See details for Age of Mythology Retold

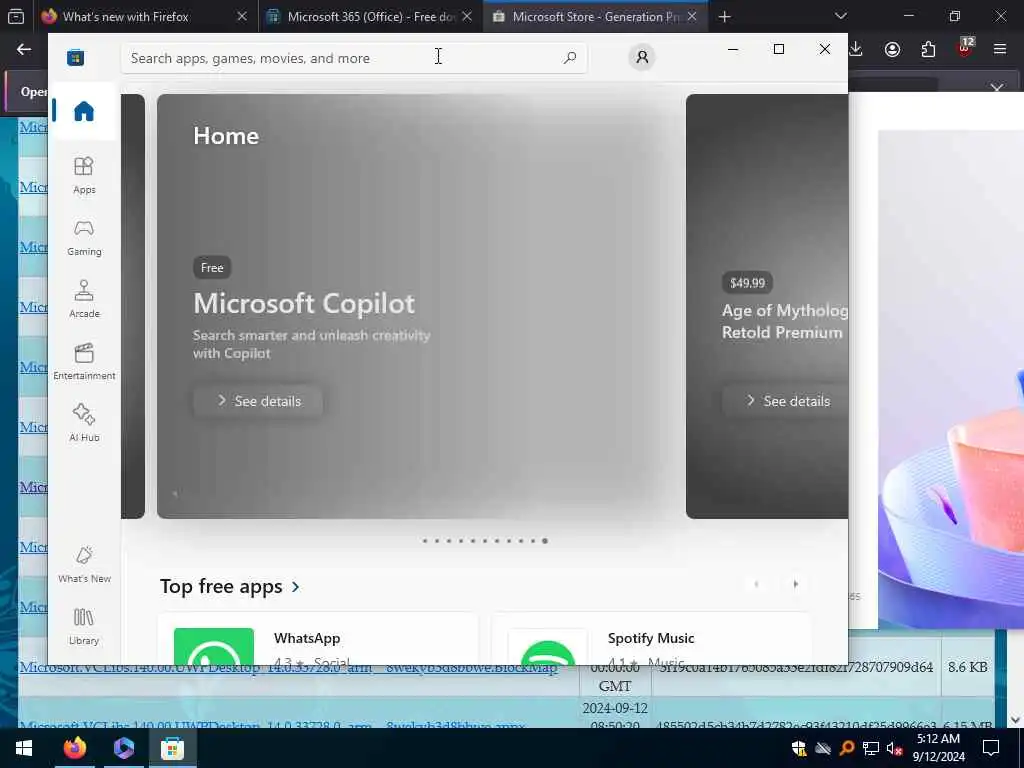pyautogui.click(x=786, y=401)
